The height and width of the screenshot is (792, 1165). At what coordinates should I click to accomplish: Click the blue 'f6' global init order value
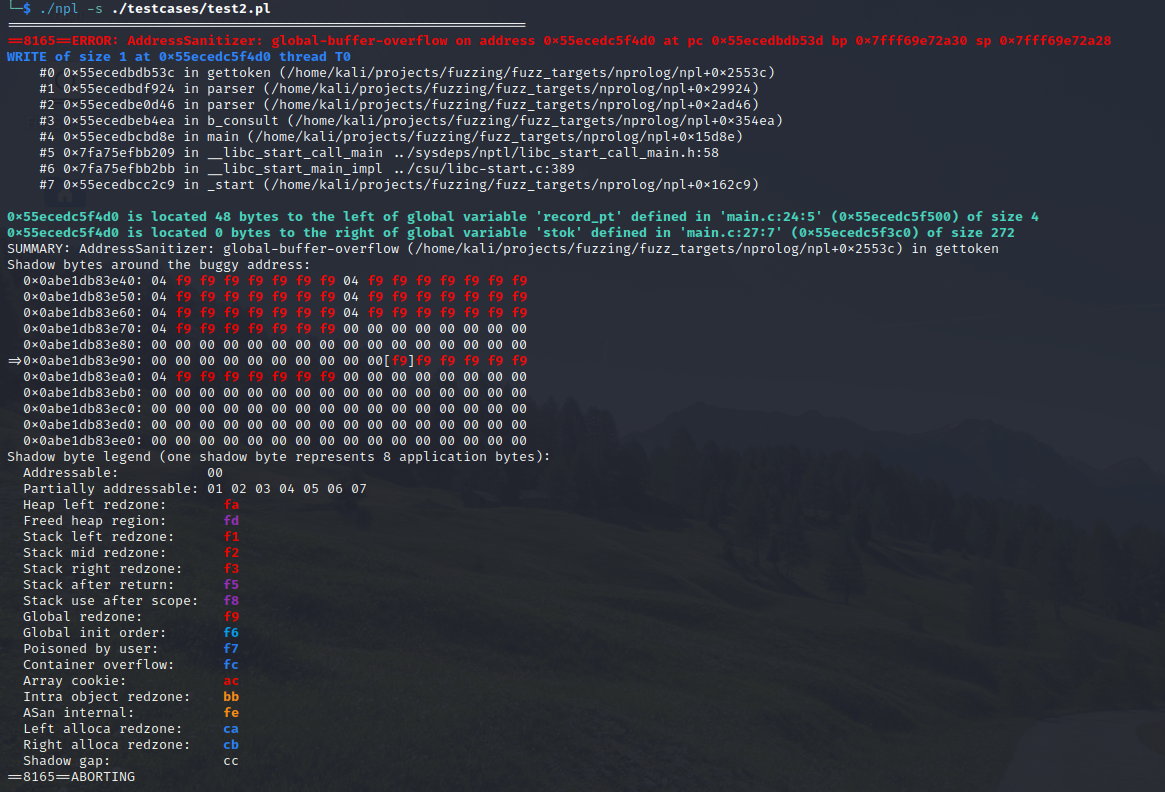coord(231,632)
